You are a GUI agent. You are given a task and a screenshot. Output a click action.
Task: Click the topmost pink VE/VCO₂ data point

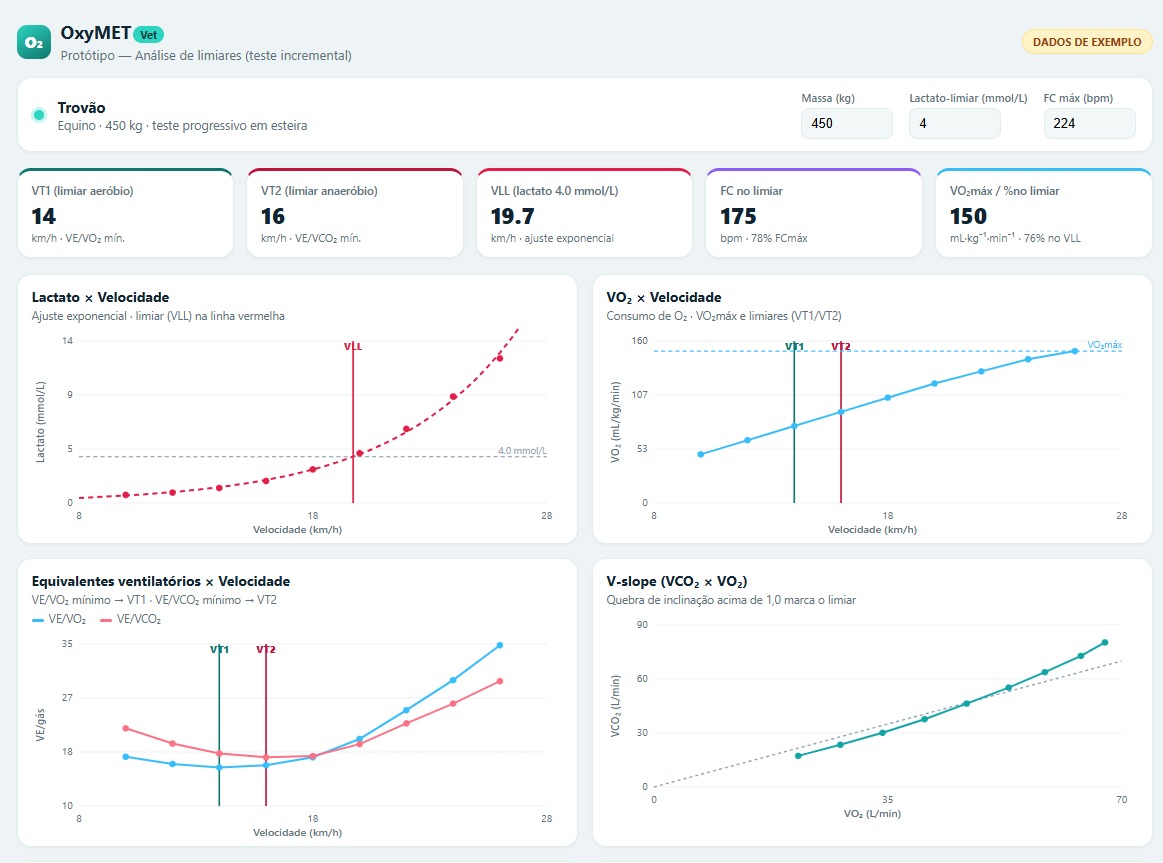500,681
